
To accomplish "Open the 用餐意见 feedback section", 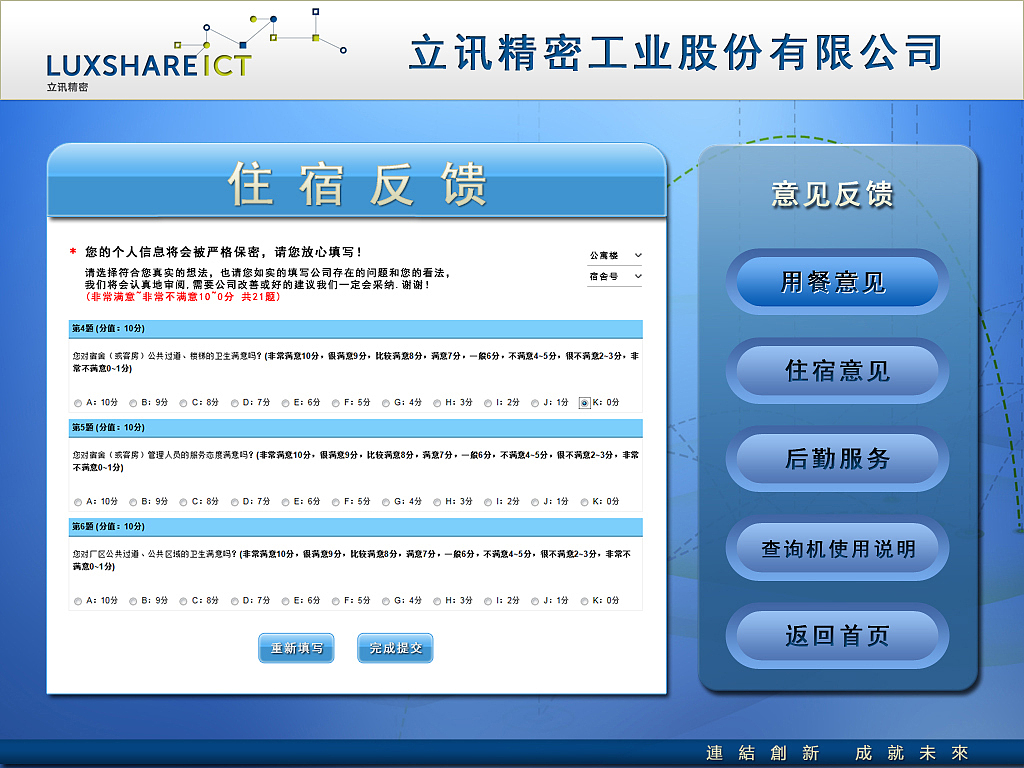I will tap(837, 281).
